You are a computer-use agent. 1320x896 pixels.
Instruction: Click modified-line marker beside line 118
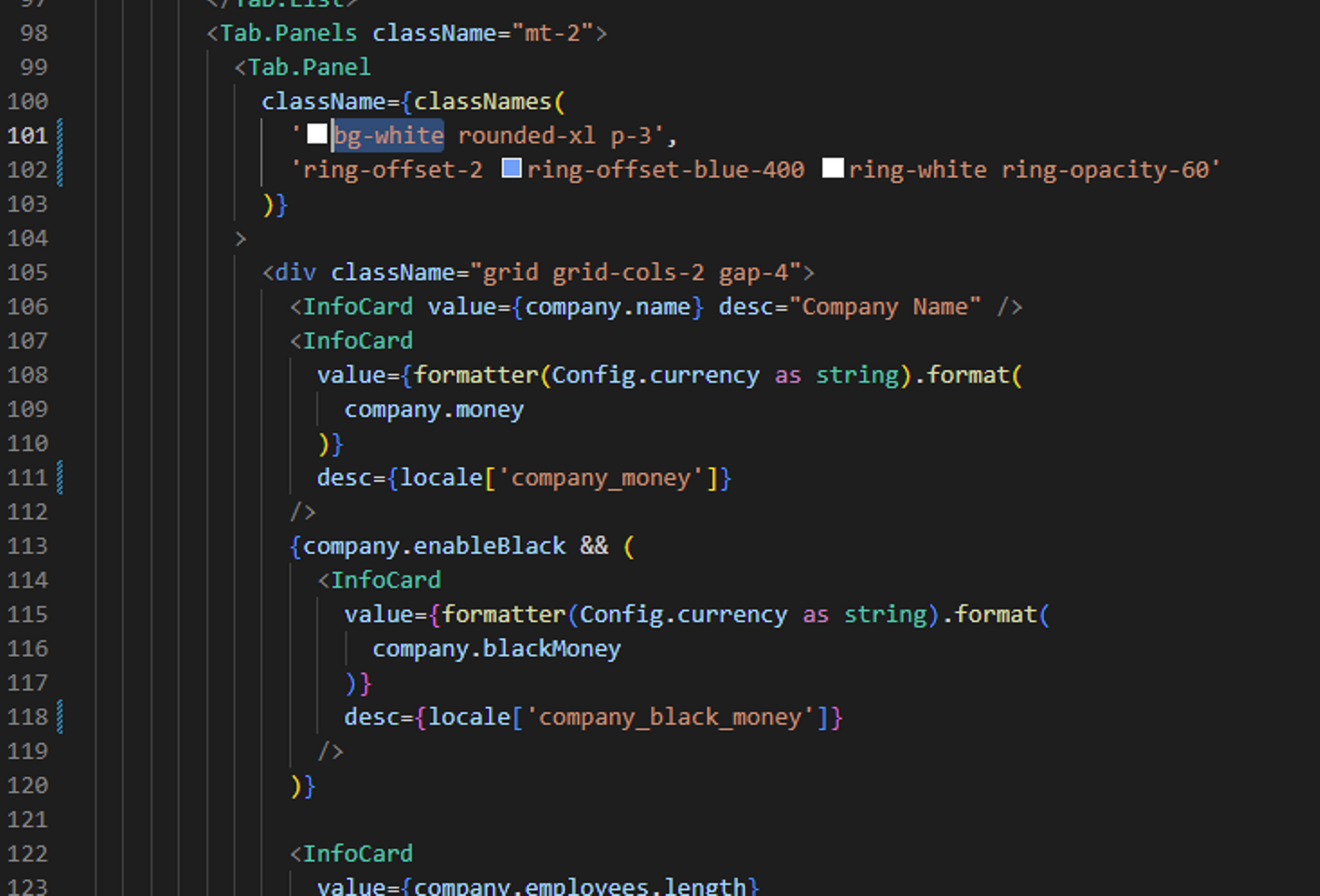(60, 717)
